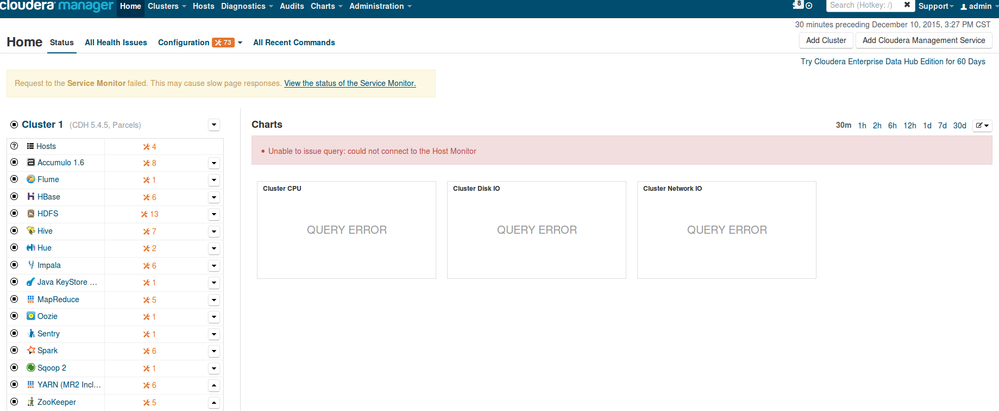Open the Charts menu
The image size is (999, 411).
point(326,6)
